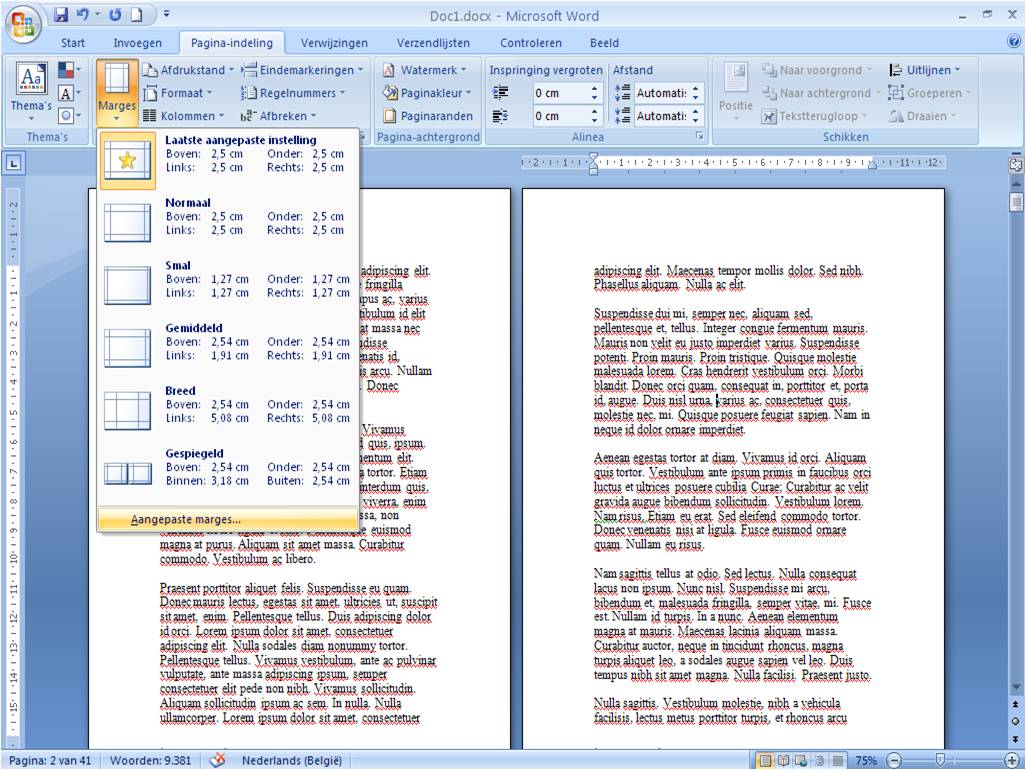Save the document with the floppy icon

coord(62,14)
